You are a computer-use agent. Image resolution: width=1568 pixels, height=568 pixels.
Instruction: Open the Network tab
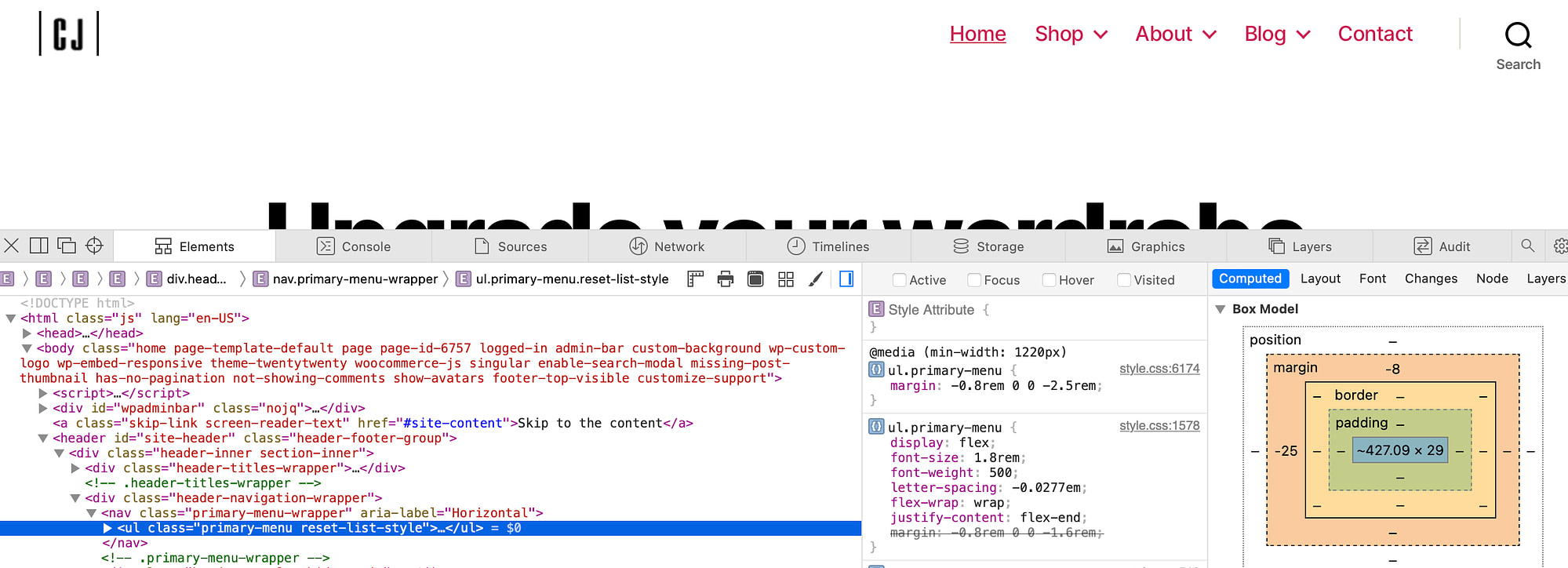[x=667, y=246]
